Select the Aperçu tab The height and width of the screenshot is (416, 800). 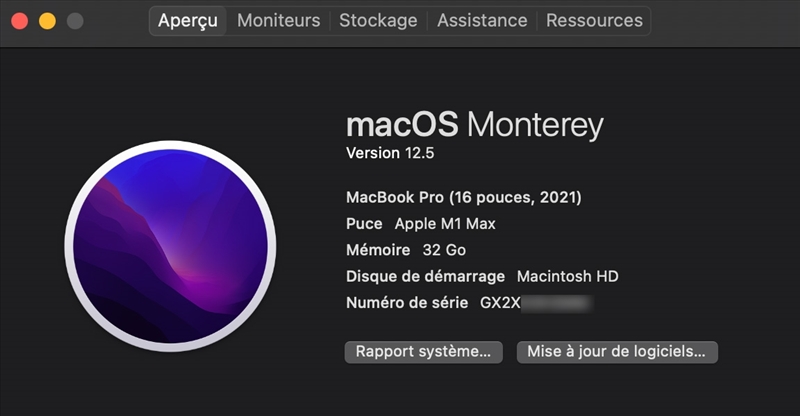(x=188, y=20)
